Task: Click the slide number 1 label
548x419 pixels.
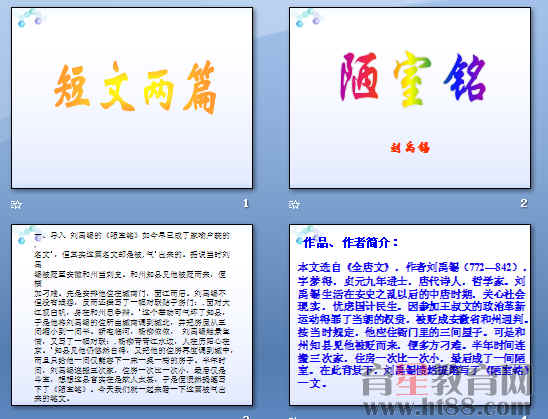Action: pos(246,203)
